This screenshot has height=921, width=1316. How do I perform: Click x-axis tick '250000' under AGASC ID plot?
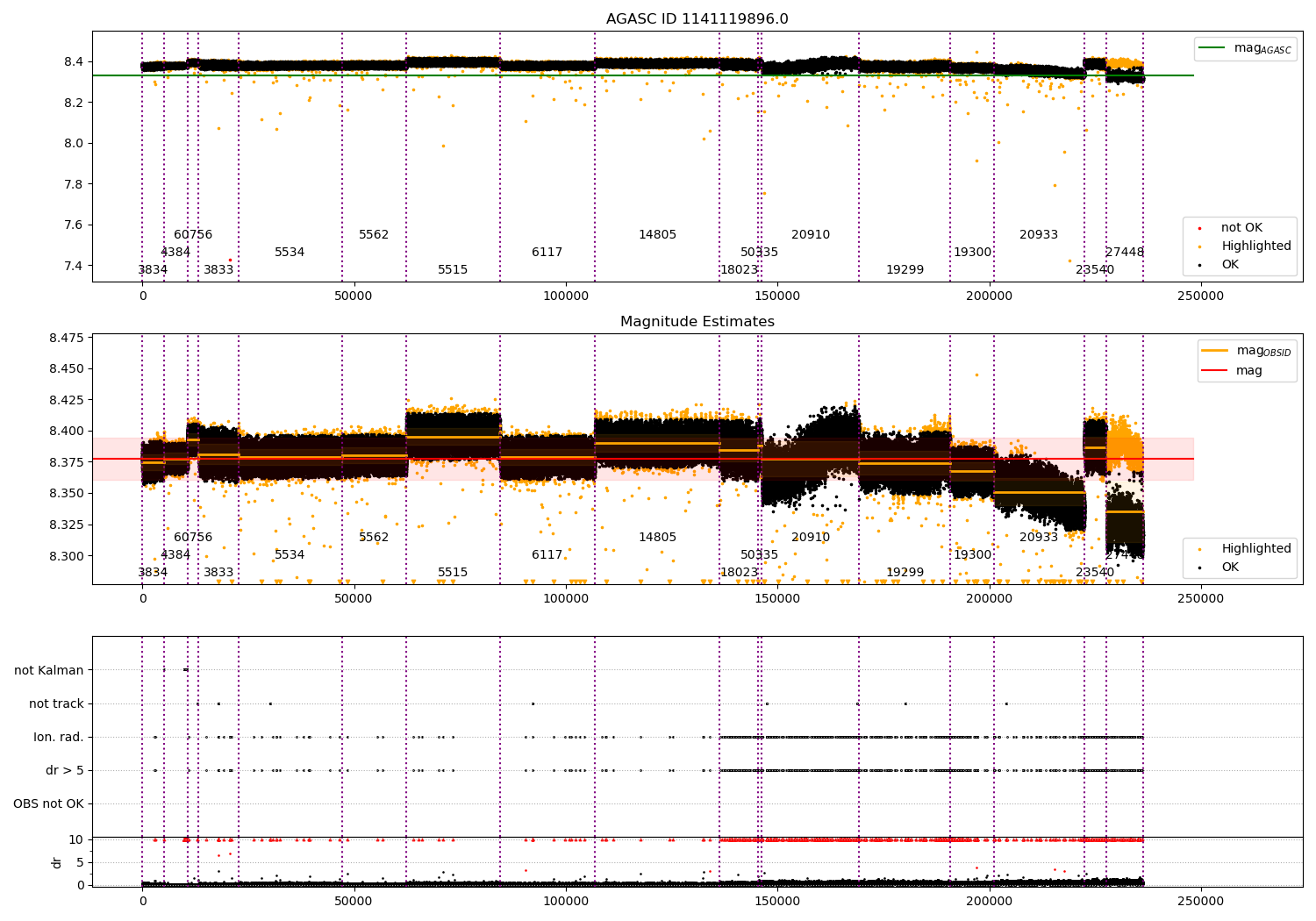(1200, 296)
